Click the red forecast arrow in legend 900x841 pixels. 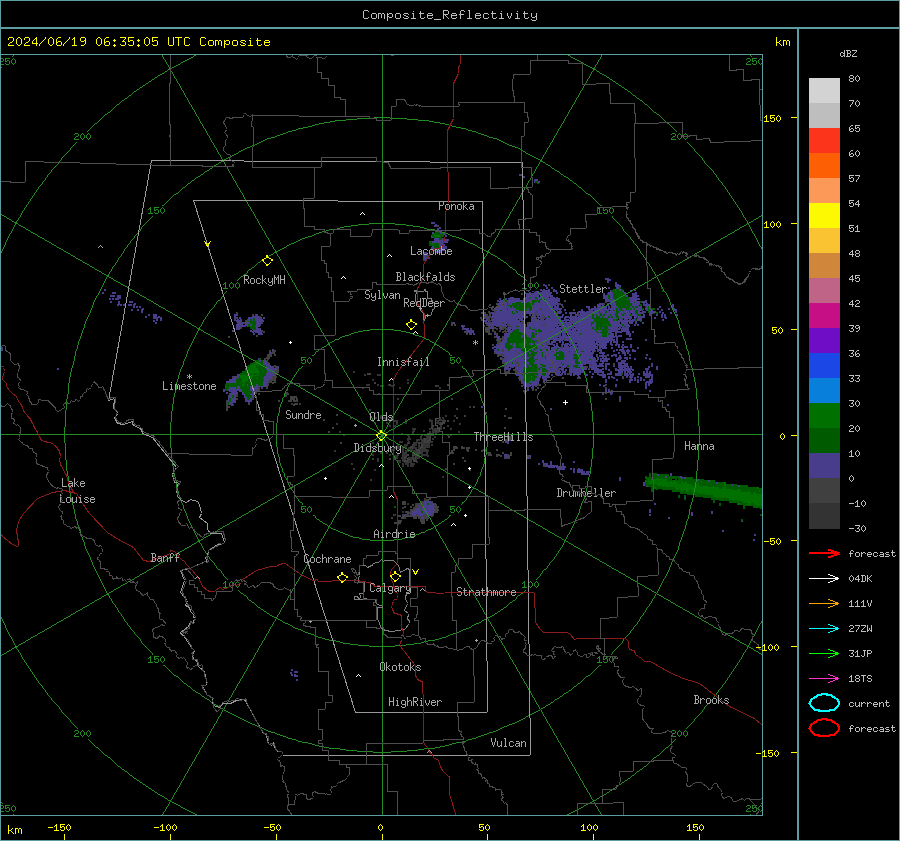pyautogui.click(x=824, y=553)
